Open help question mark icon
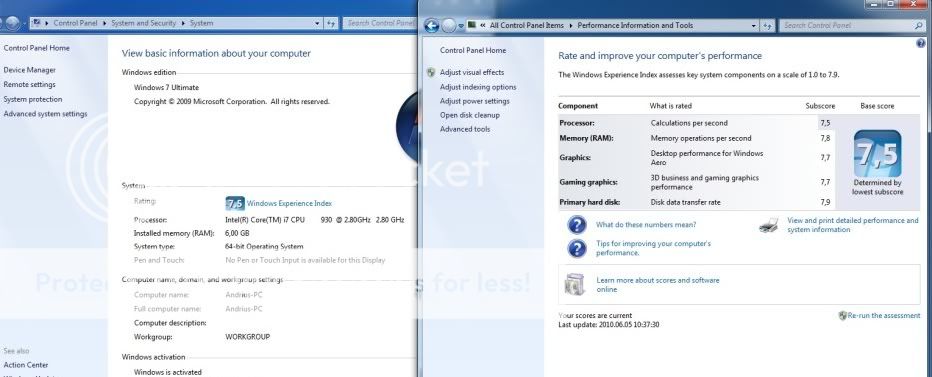932x377 pixels. click(x=921, y=43)
